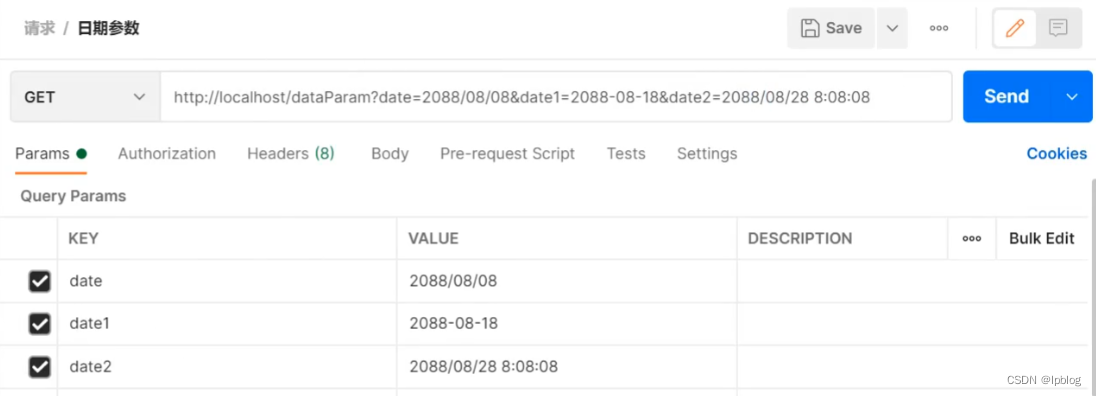Open the three-dots more actions menu in header
The height and width of the screenshot is (396, 1096).
point(939,28)
